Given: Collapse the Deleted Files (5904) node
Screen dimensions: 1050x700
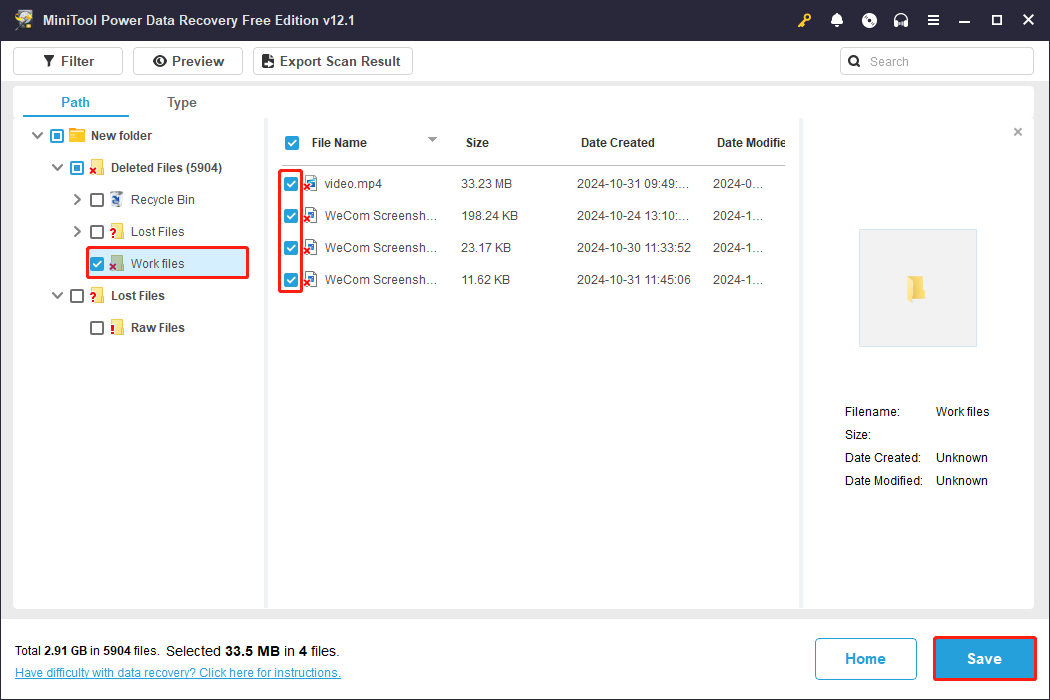Looking at the screenshot, I should (x=57, y=168).
